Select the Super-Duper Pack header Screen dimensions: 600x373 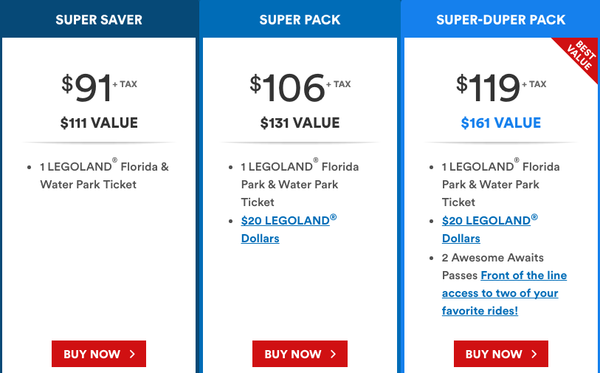tap(501, 20)
